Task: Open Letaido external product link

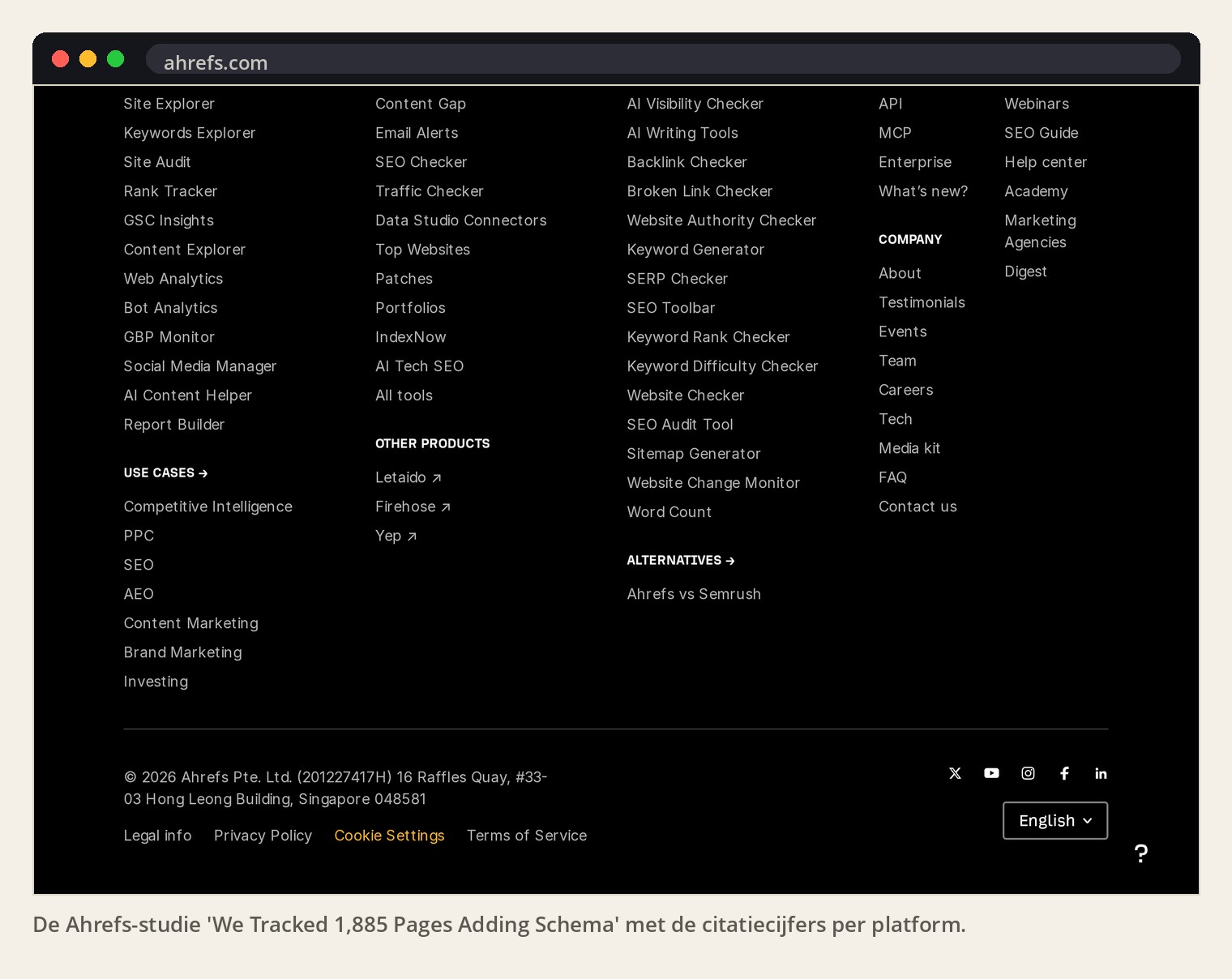Action: [409, 477]
